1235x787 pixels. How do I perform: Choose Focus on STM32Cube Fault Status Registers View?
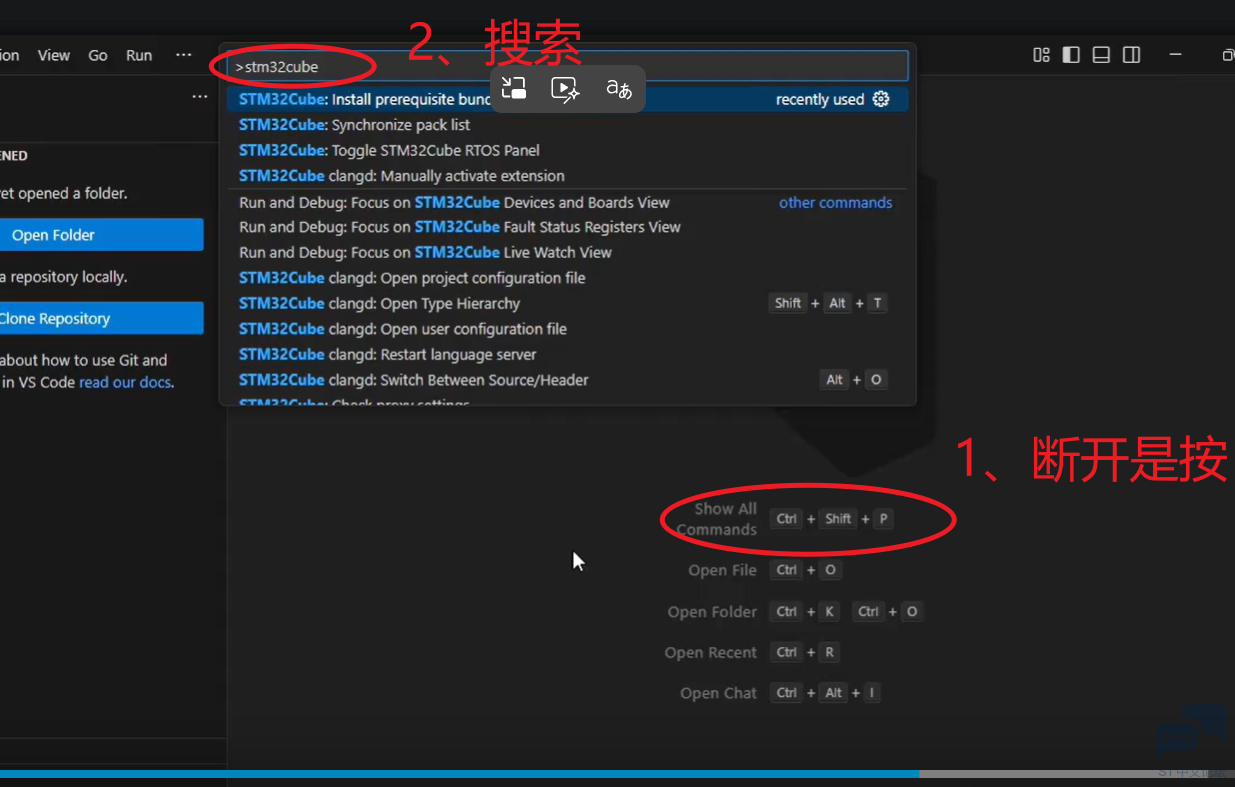(567, 227)
